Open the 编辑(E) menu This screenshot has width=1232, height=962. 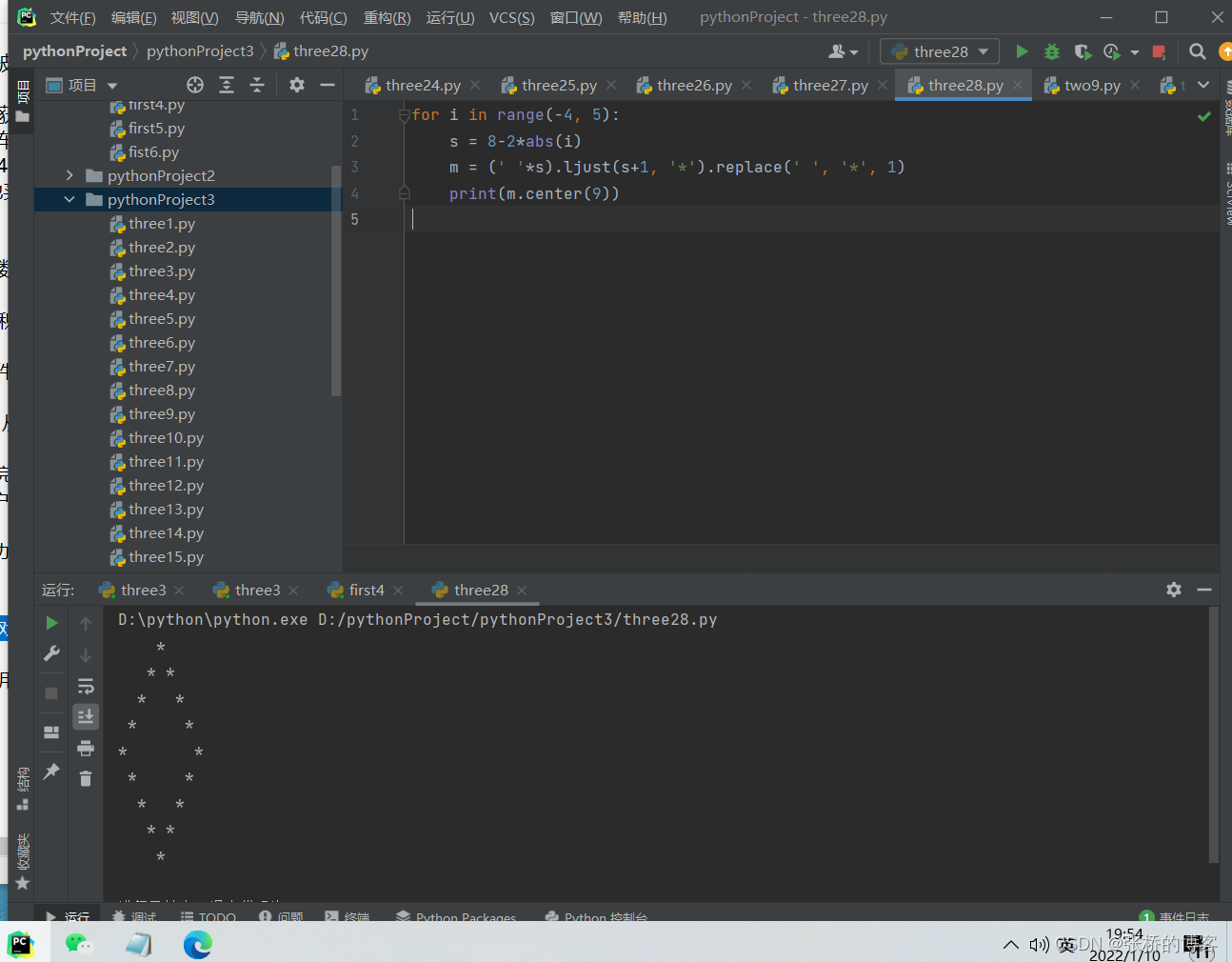(133, 17)
